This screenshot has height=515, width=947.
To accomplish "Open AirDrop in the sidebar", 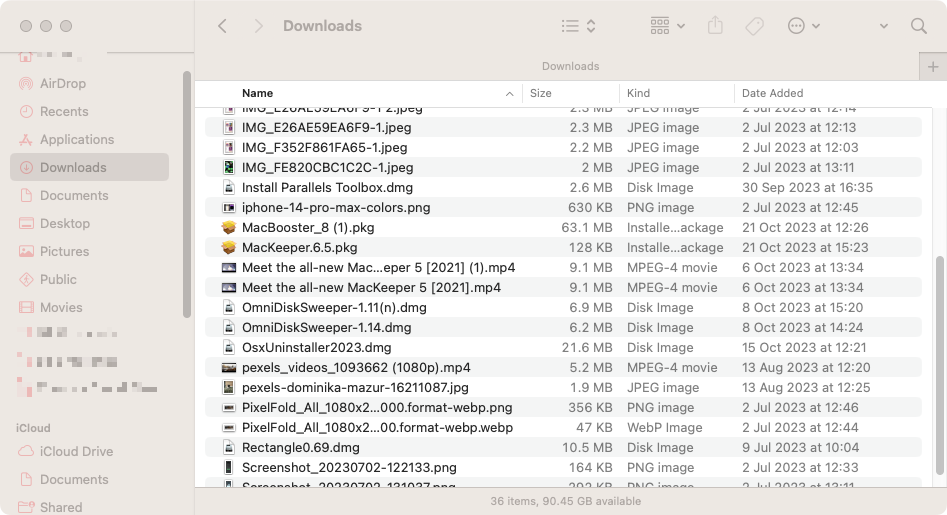I will pyautogui.click(x=89, y=83).
